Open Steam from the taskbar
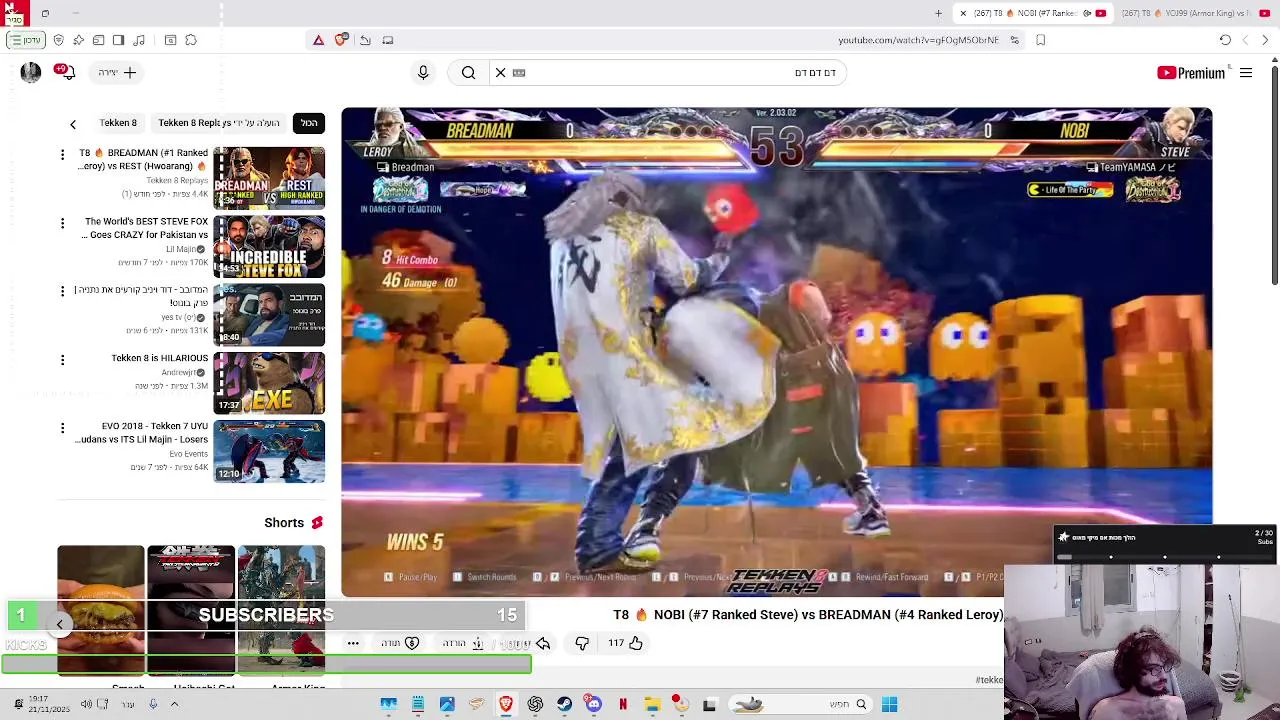Screen dimensions: 1280x720 [x=565, y=704]
